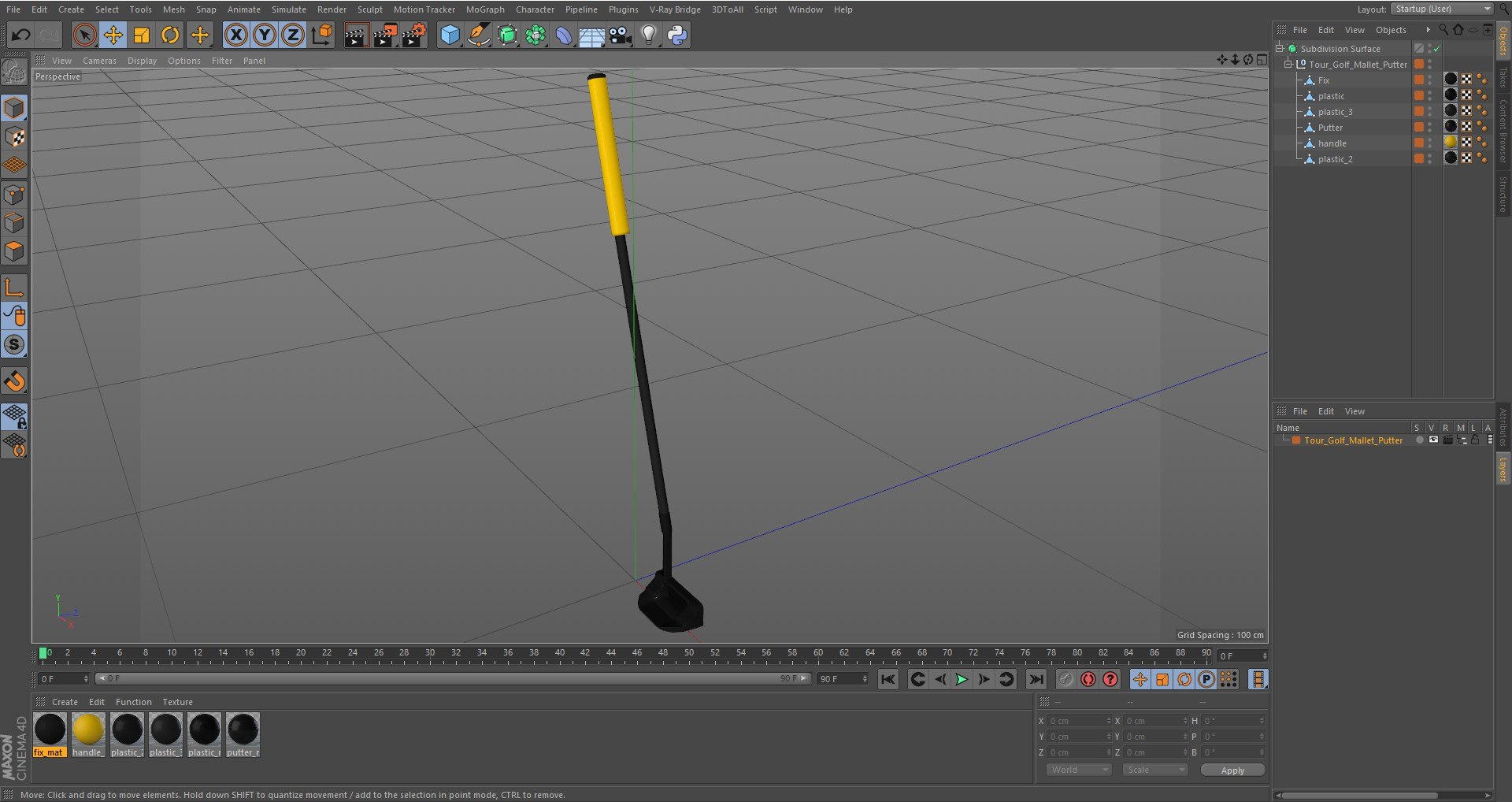The height and width of the screenshot is (802, 1512).
Task: Select the Putter object in tree
Action: (1330, 128)
